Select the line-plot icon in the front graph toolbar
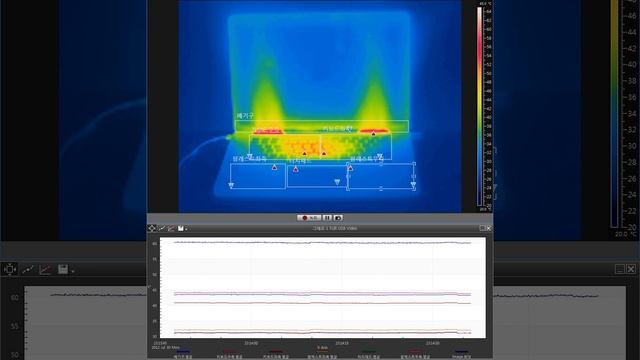 point(162,228)
